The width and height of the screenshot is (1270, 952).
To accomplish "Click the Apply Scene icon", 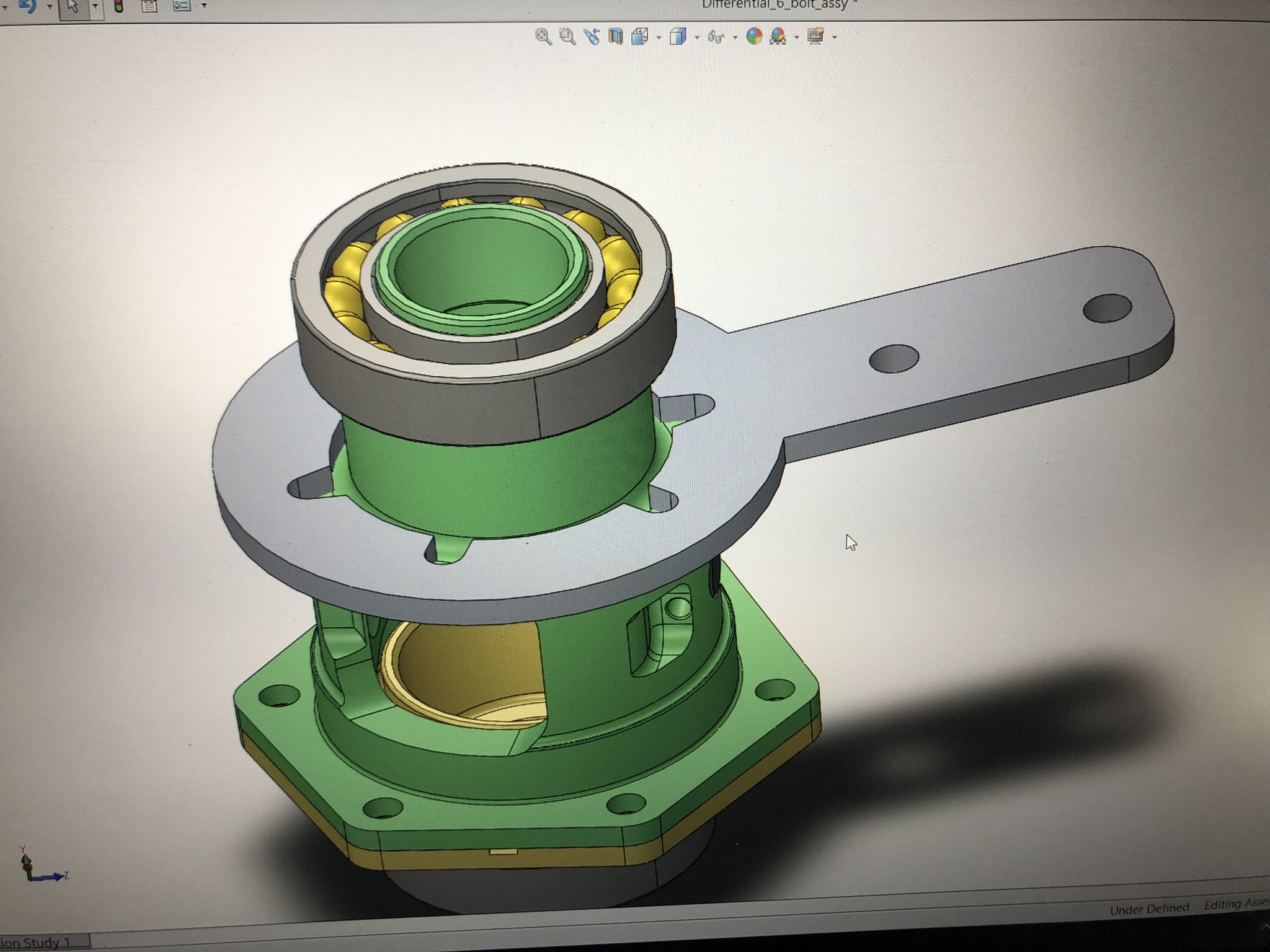I will (x=778, y=37).
